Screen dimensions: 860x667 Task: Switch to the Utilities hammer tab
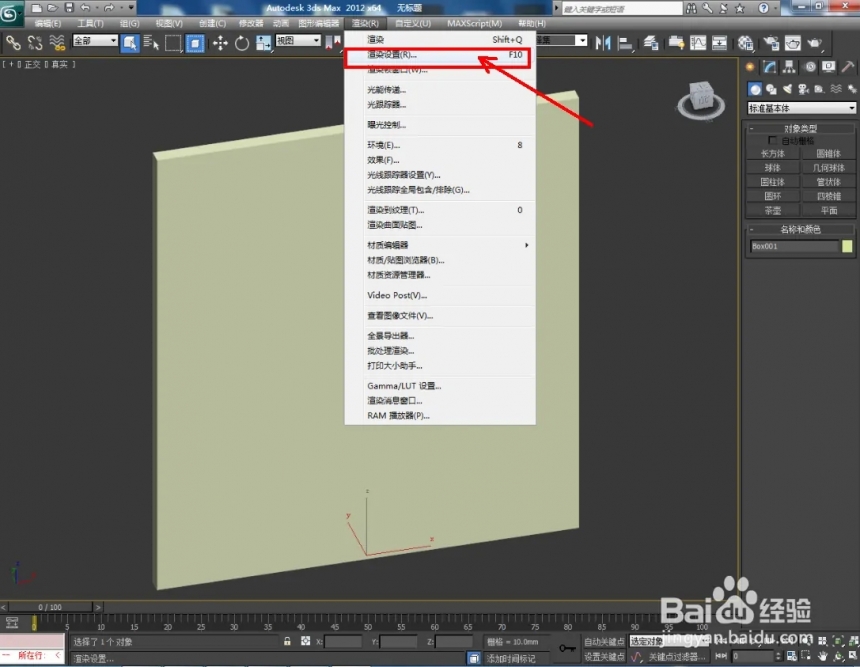click(848, 67)
